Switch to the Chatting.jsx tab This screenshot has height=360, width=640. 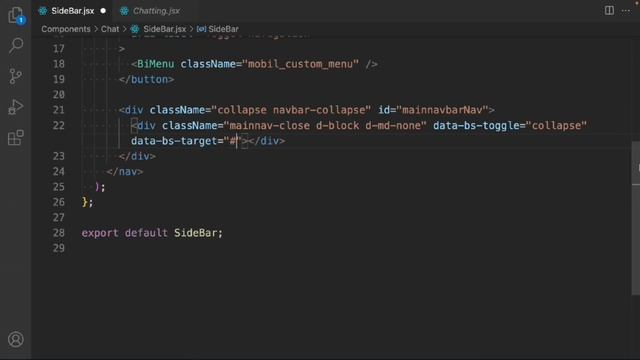click(156, 11)
